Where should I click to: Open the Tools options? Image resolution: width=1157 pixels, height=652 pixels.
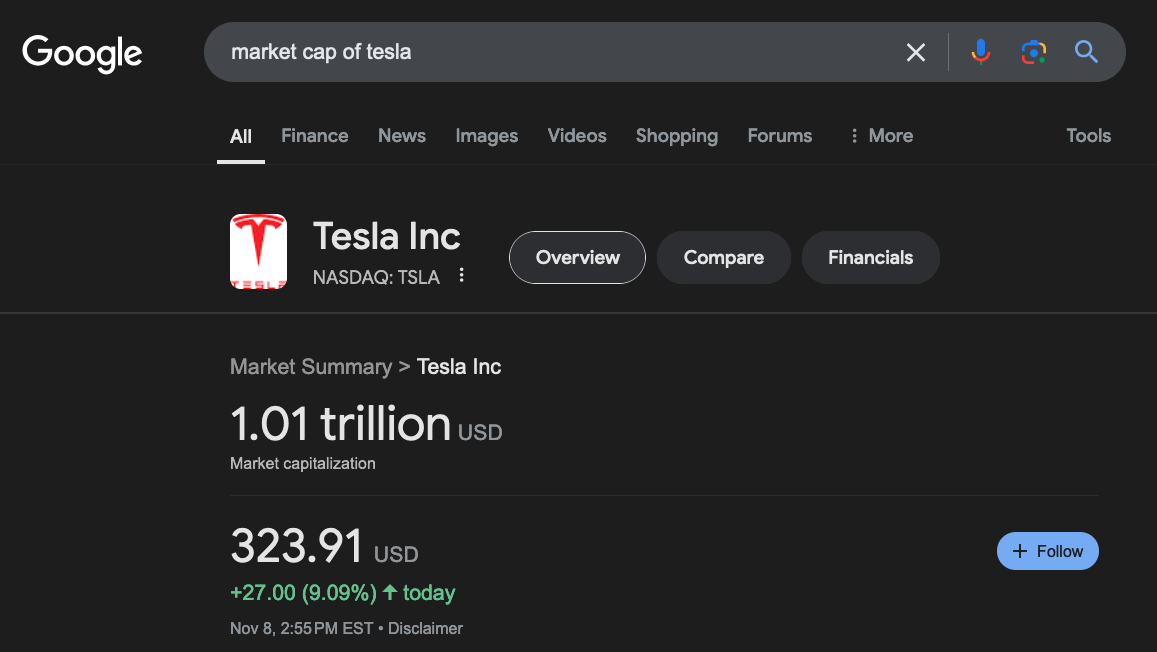(x=1088, y=136)
